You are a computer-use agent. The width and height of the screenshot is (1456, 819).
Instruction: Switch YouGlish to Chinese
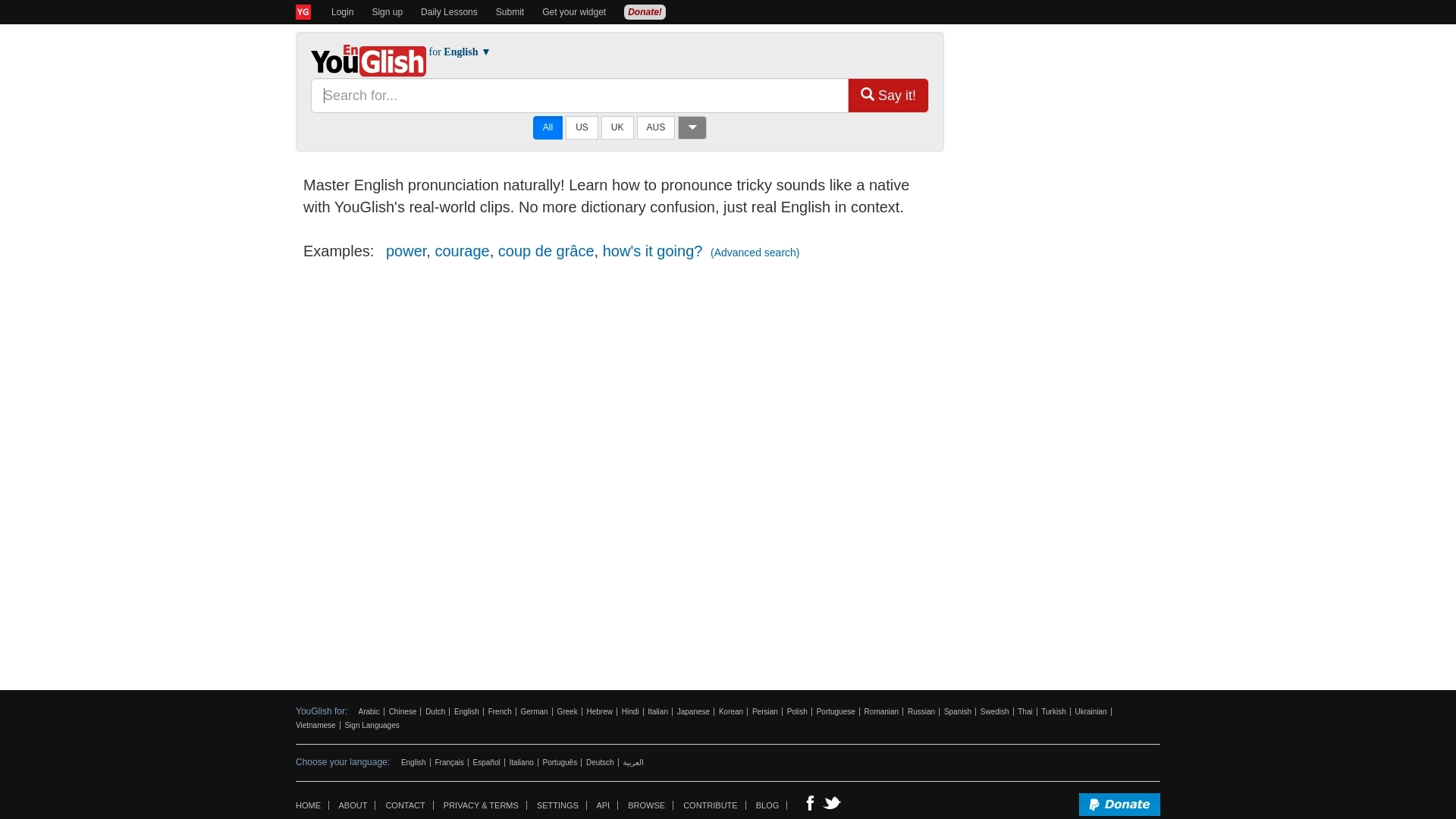(403, 712)
